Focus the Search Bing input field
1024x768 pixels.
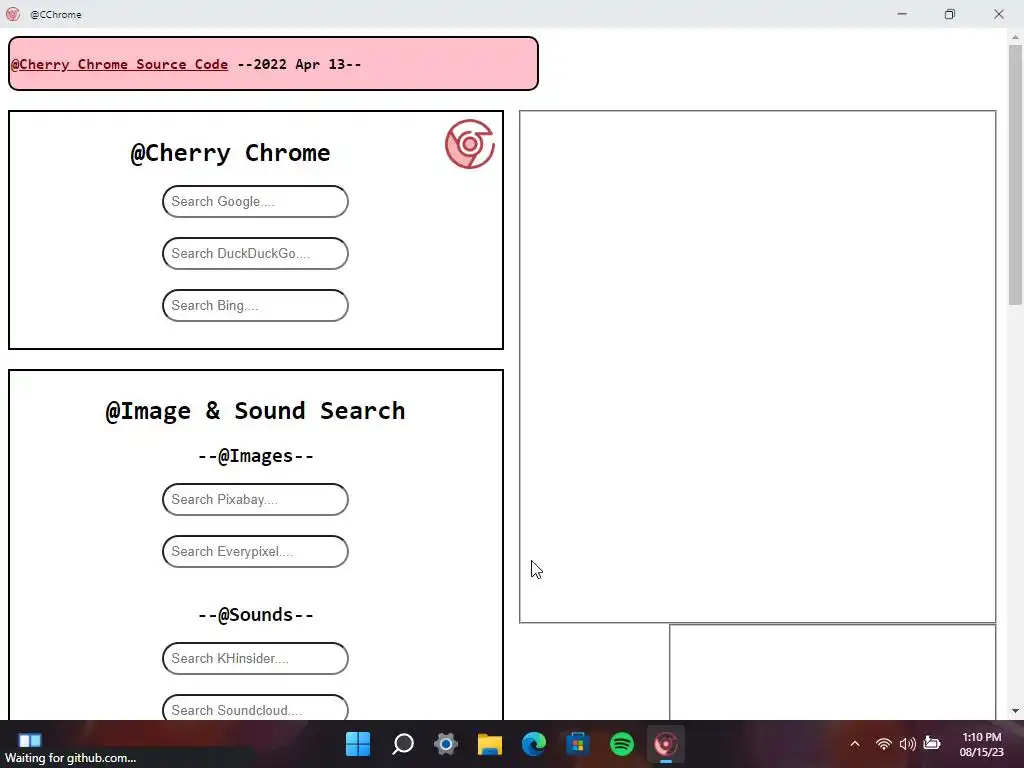point(255,306)
